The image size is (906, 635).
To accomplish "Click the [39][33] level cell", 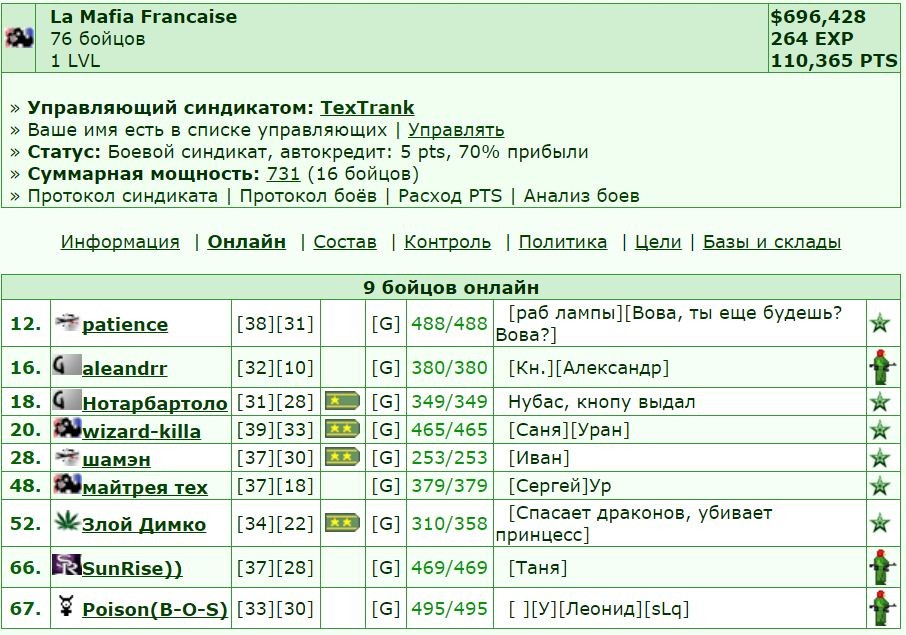I will [x=275, y=430].
